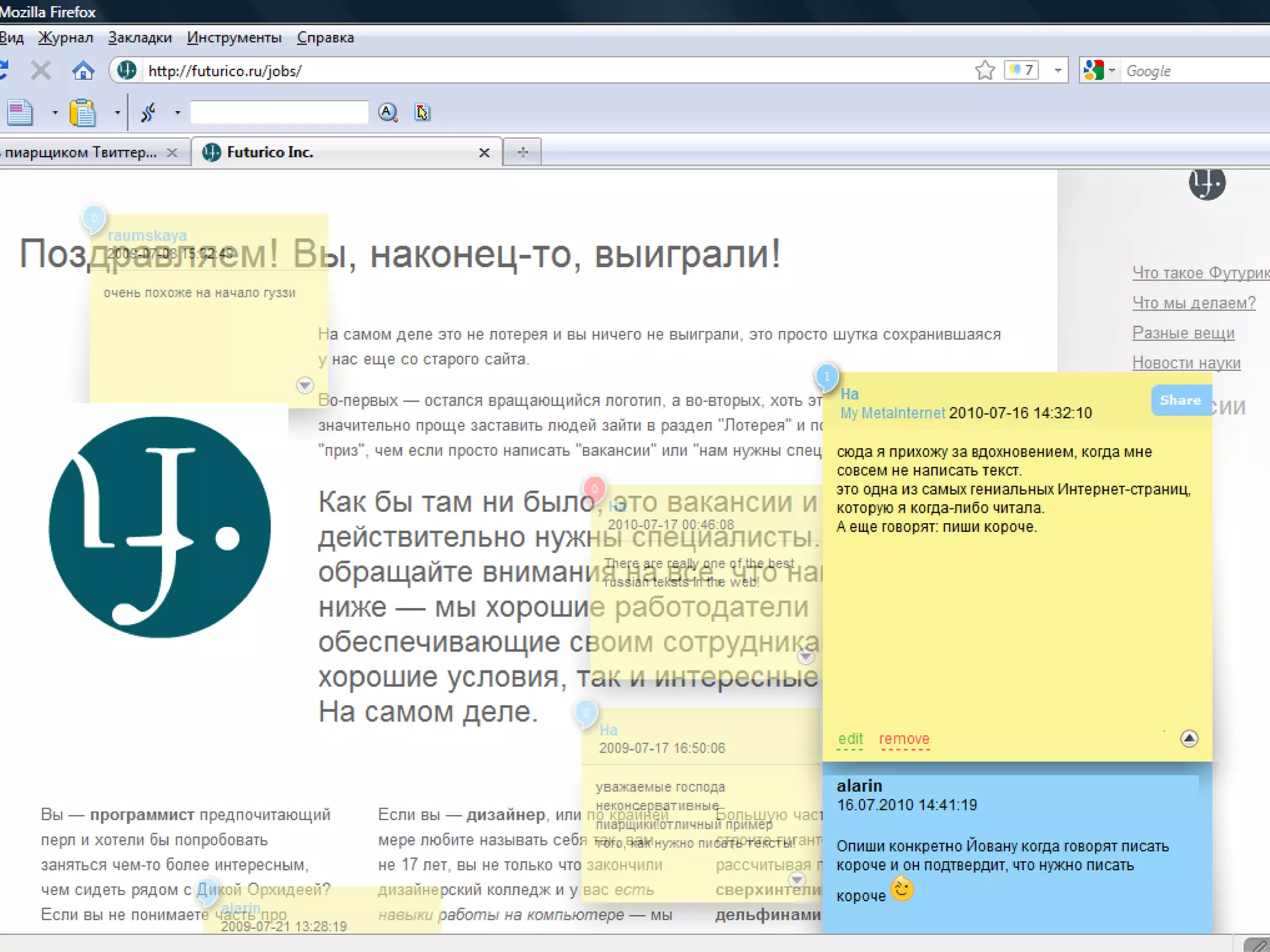Open the Закладки menu
This screenshot has height=952, width=1270.
click(140, 38)
